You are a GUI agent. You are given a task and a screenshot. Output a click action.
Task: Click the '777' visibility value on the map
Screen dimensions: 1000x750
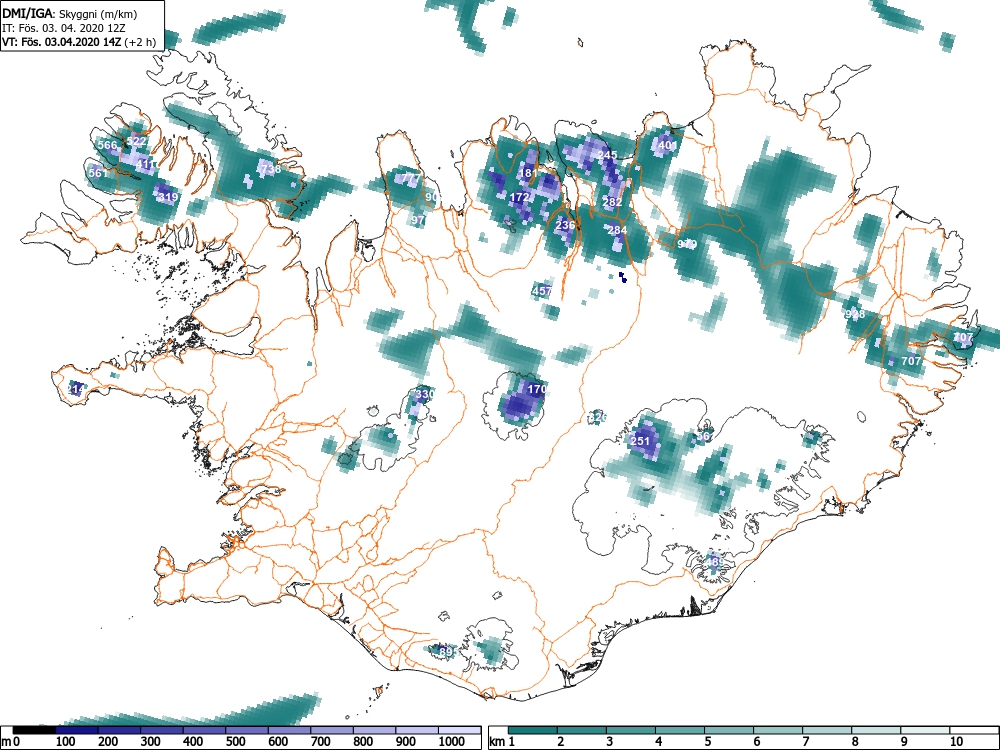[x=411, y=178]
